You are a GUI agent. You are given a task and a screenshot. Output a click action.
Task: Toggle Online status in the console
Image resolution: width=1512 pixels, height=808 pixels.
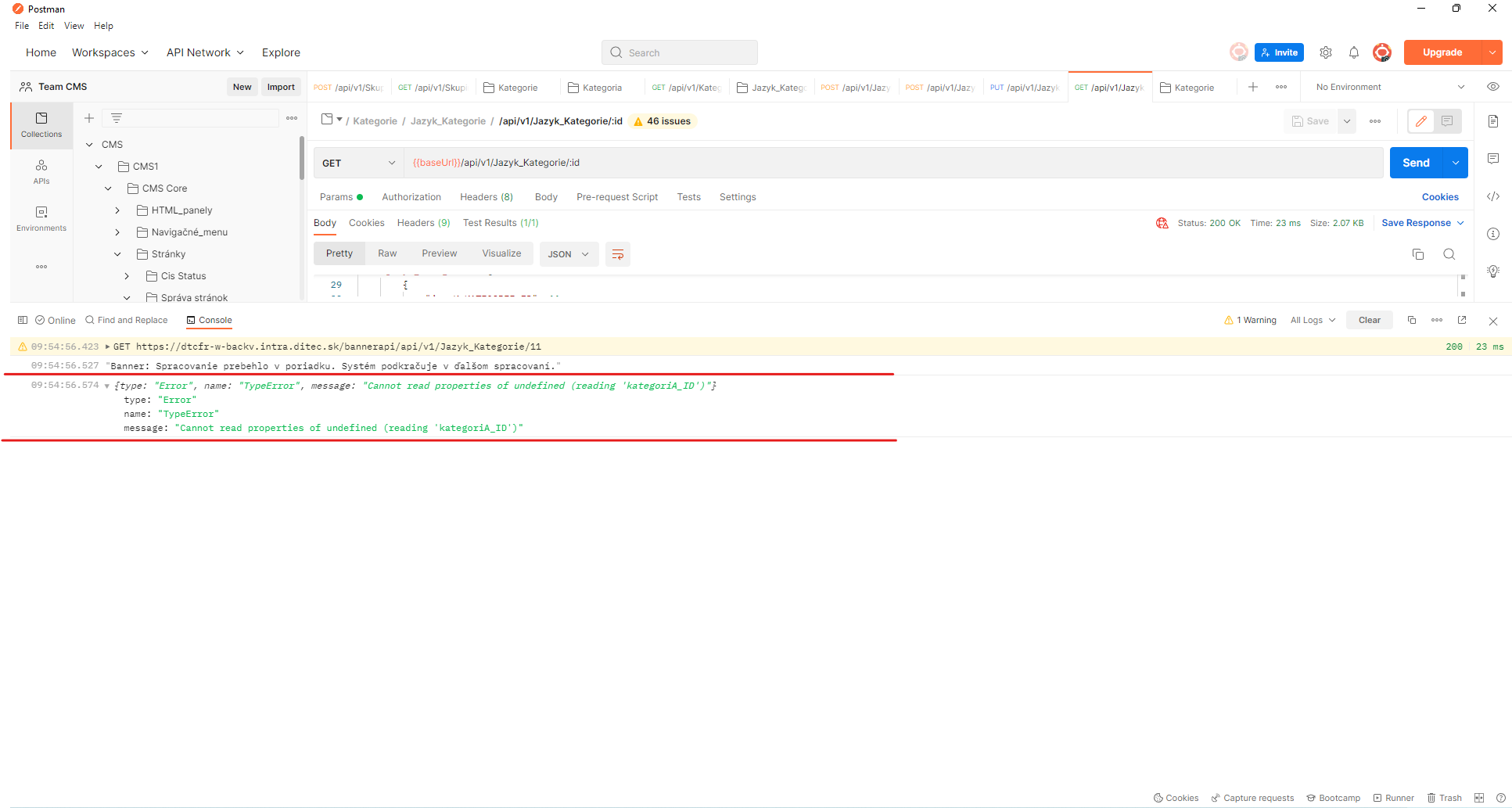pyautogui.click(x=55, y=320)
